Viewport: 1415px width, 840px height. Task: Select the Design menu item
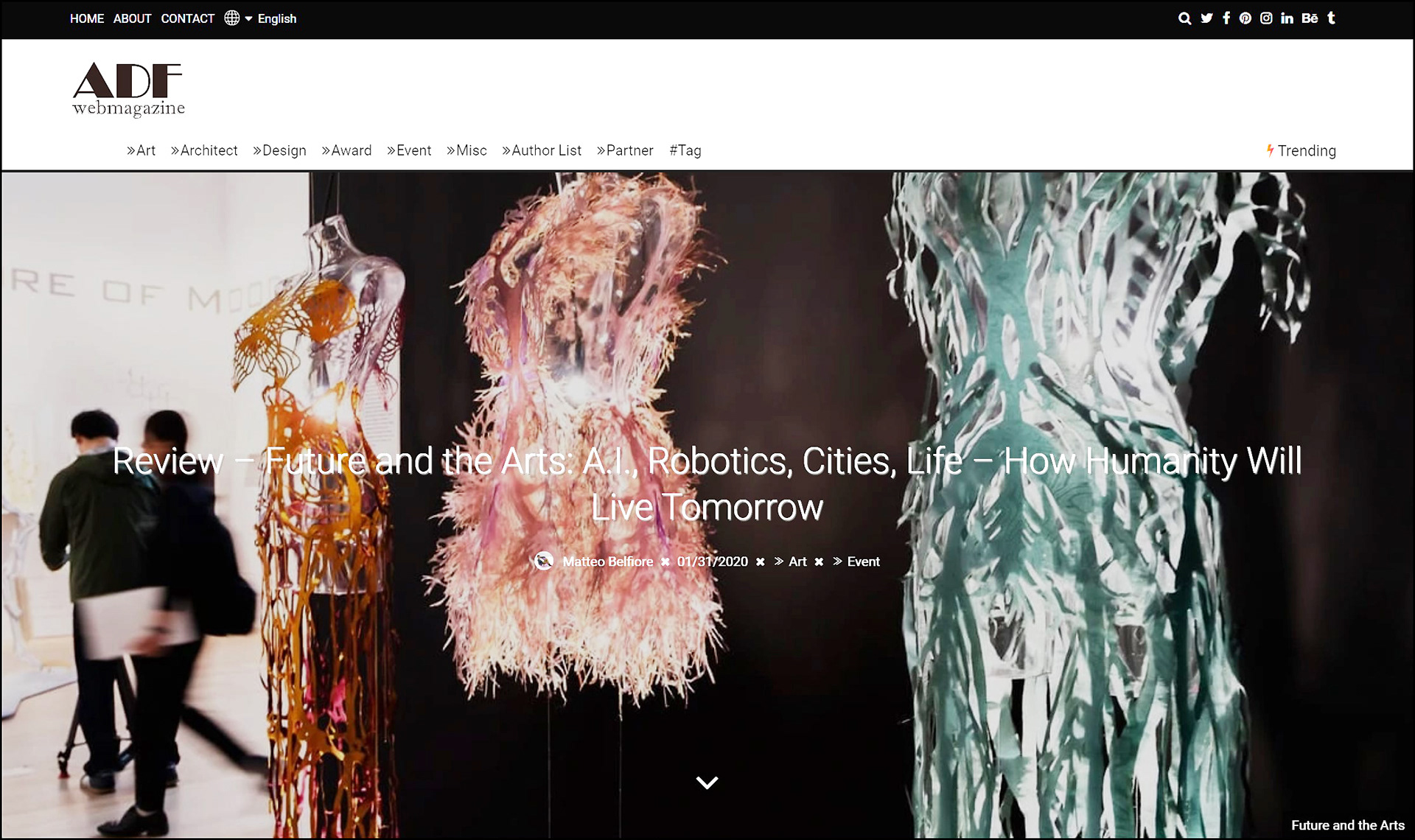pos(279,150)
